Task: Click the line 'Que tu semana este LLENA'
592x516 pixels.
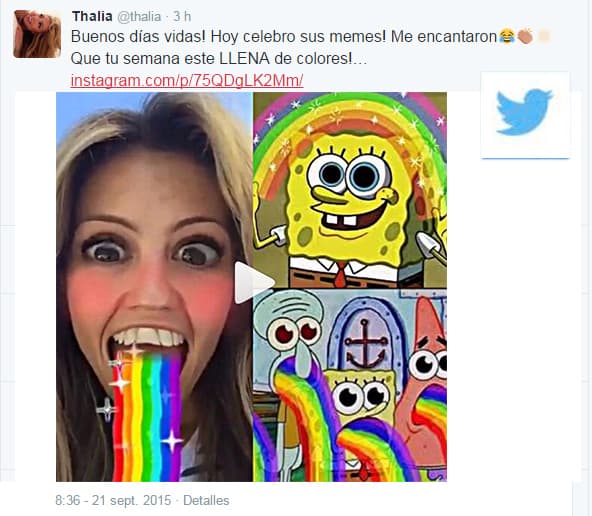Action: tap(170, 59)
